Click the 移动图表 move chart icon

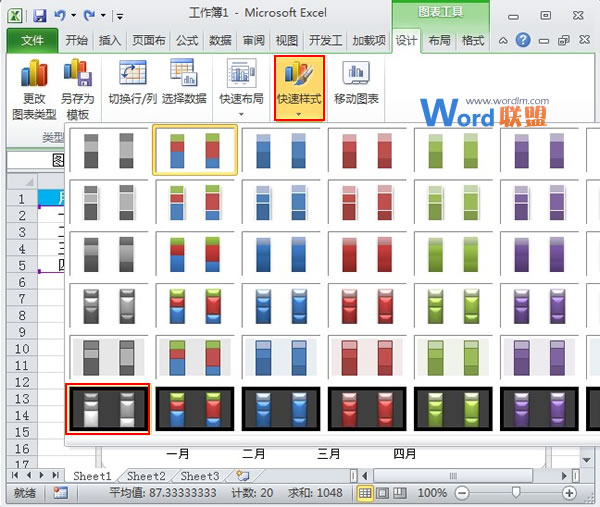click(x=357, y=75)
